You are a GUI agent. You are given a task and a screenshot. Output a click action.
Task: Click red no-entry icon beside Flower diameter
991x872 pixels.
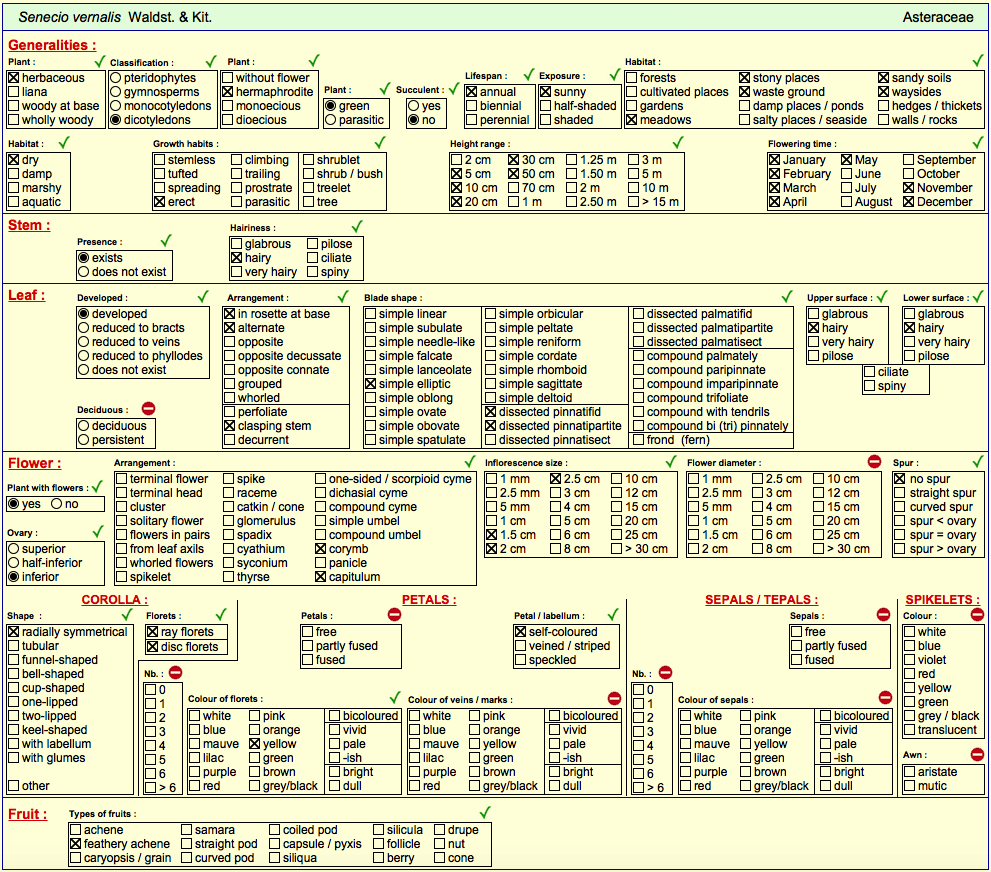[x=875, y=461]
